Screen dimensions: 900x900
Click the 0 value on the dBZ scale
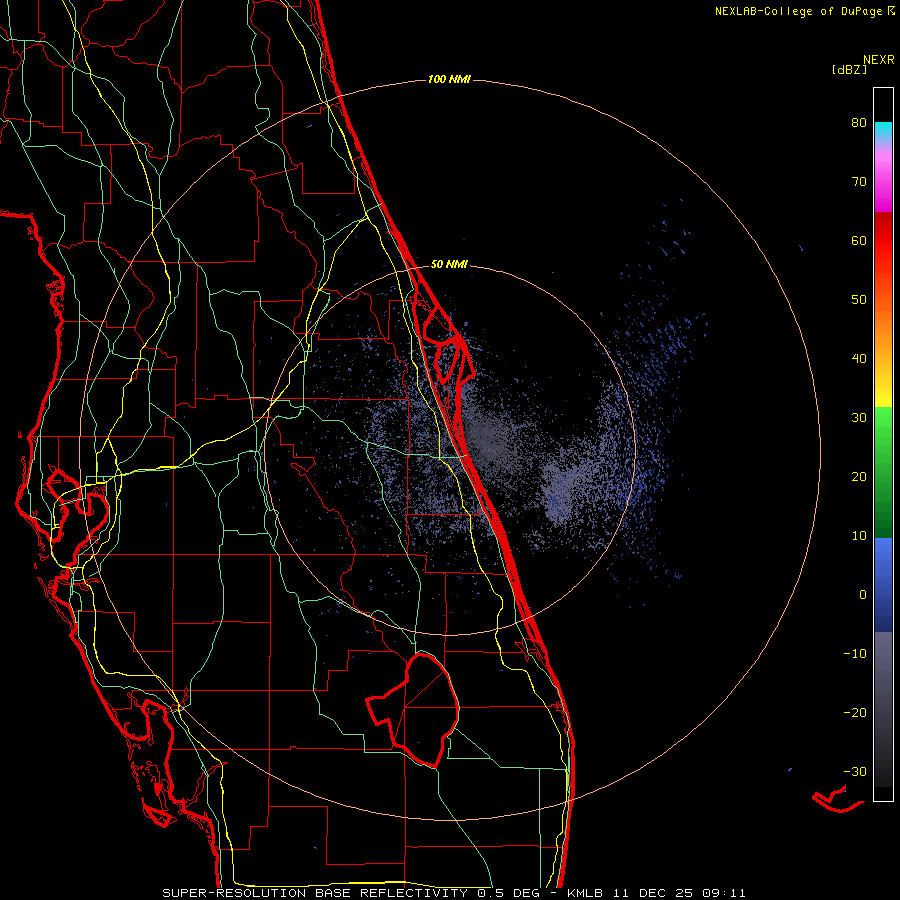863,595
